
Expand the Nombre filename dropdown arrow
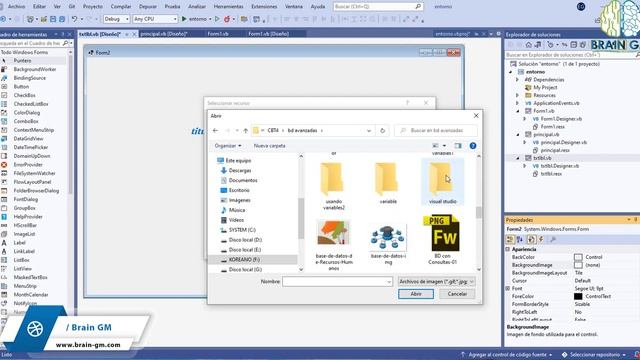389,282
